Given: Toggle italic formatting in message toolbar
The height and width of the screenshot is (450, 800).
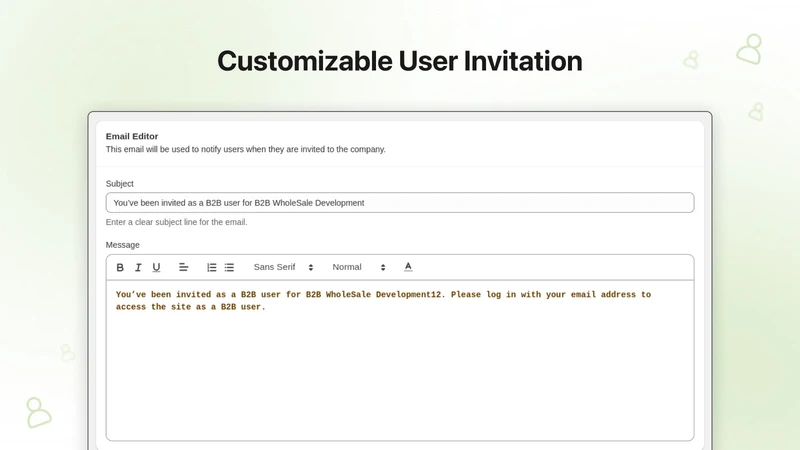Looking at the screenshot, I should pos(138,267).
